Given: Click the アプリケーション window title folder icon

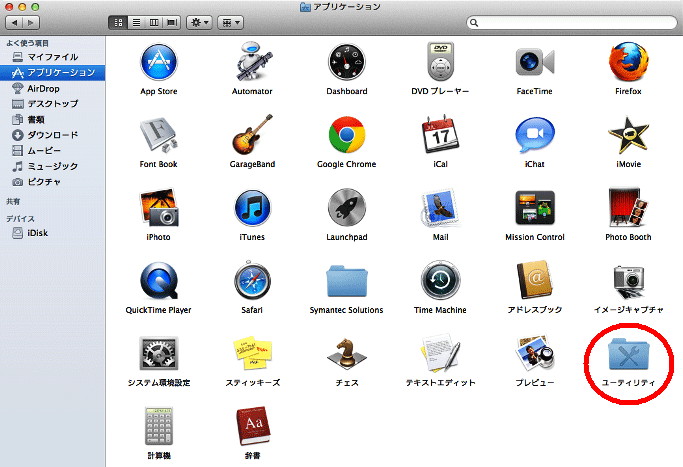Looking at the screenshot, I should tap(305, 7).
